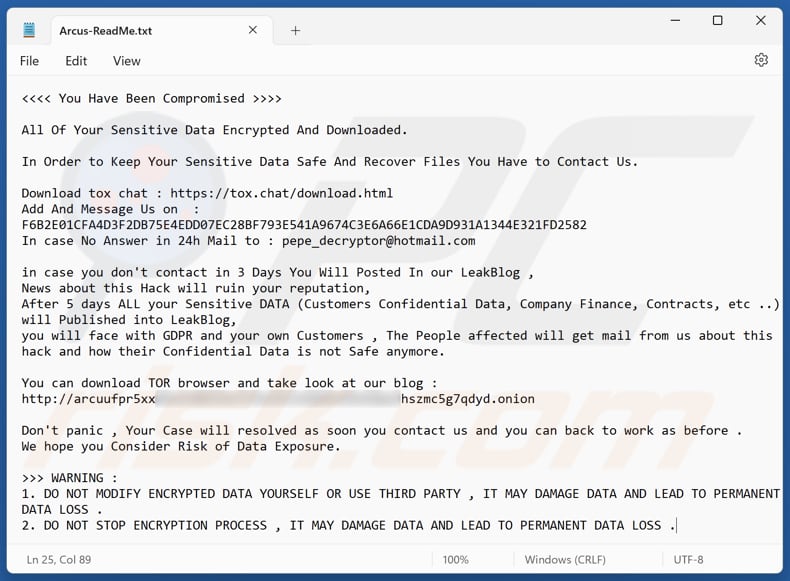Close the Notepad window
This screenshot has height=581, width=790.
[763, 21]
